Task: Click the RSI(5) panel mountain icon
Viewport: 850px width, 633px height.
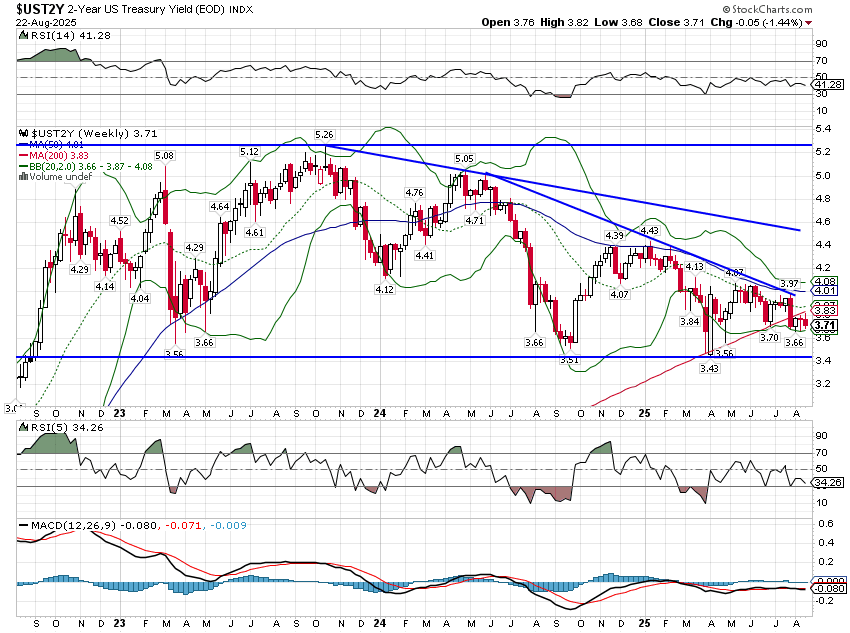Action: click(23, 428)
